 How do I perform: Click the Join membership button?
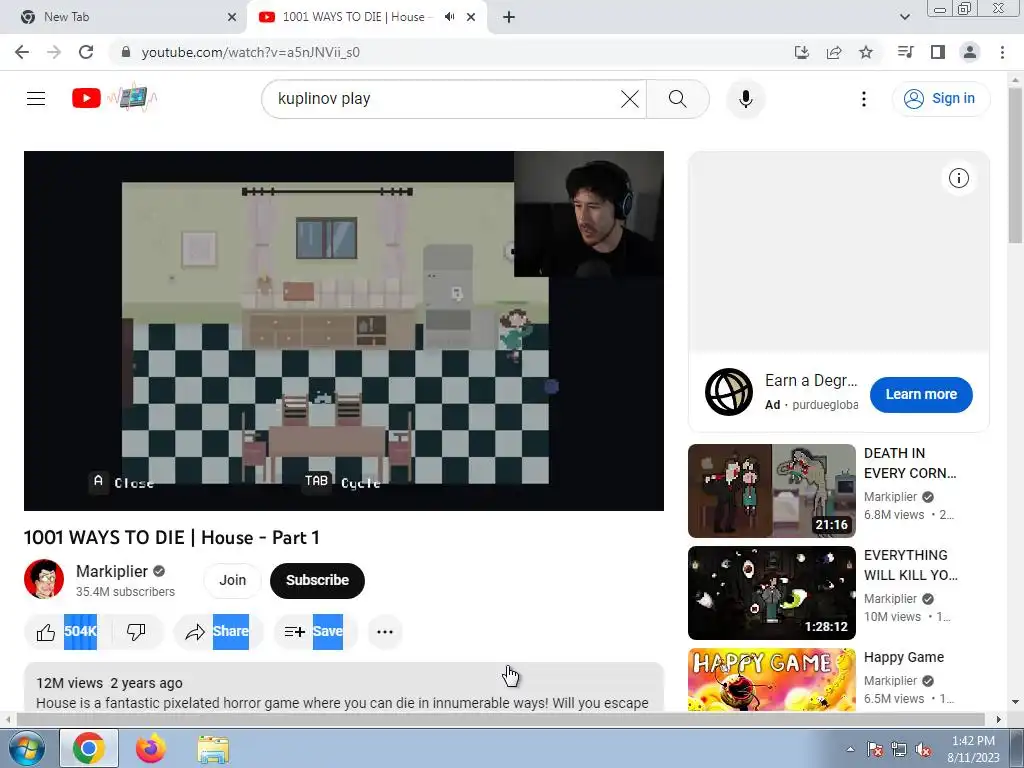tap(232, 580)
